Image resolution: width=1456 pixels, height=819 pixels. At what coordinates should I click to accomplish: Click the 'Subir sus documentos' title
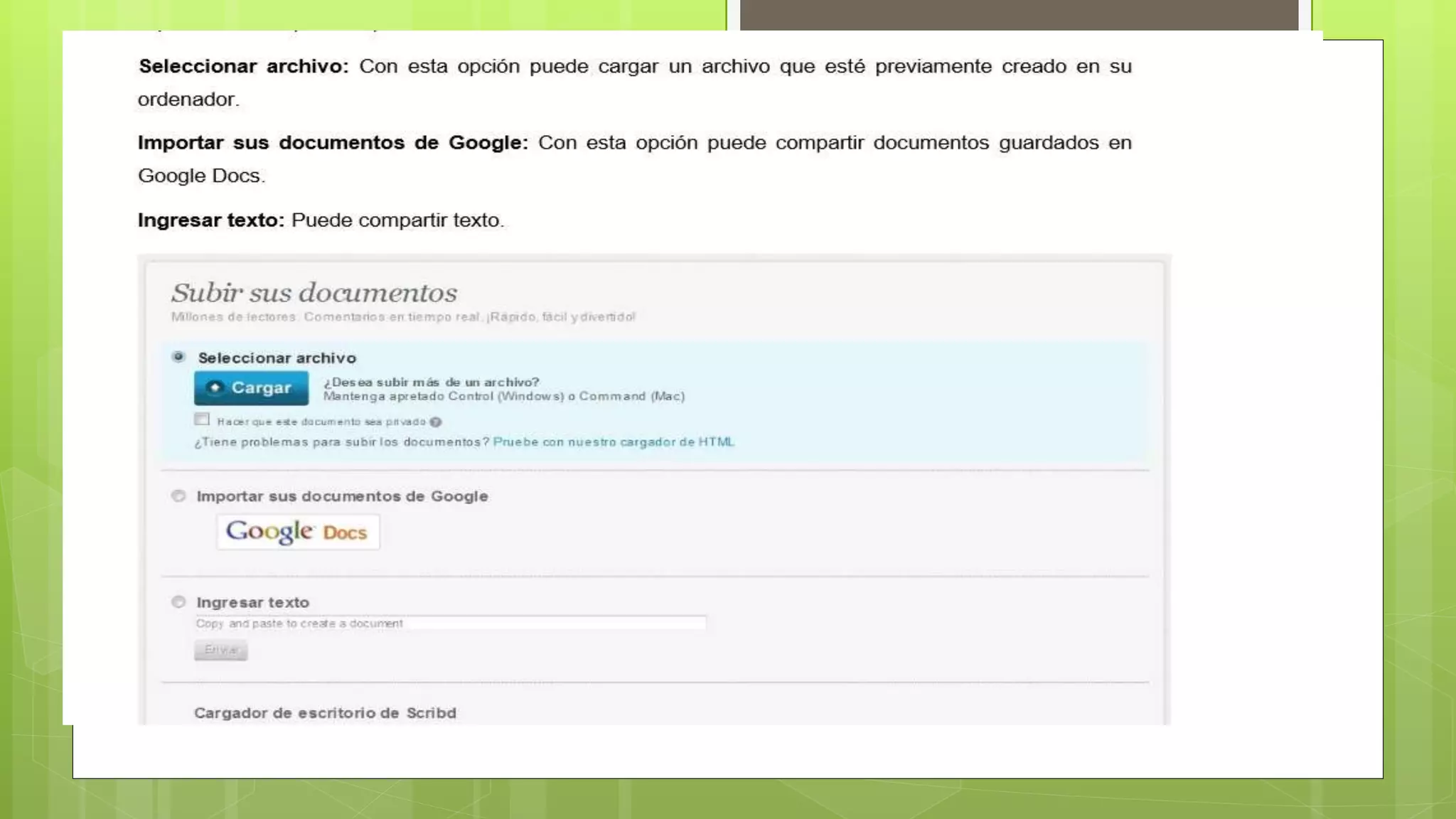click(314, 293)
